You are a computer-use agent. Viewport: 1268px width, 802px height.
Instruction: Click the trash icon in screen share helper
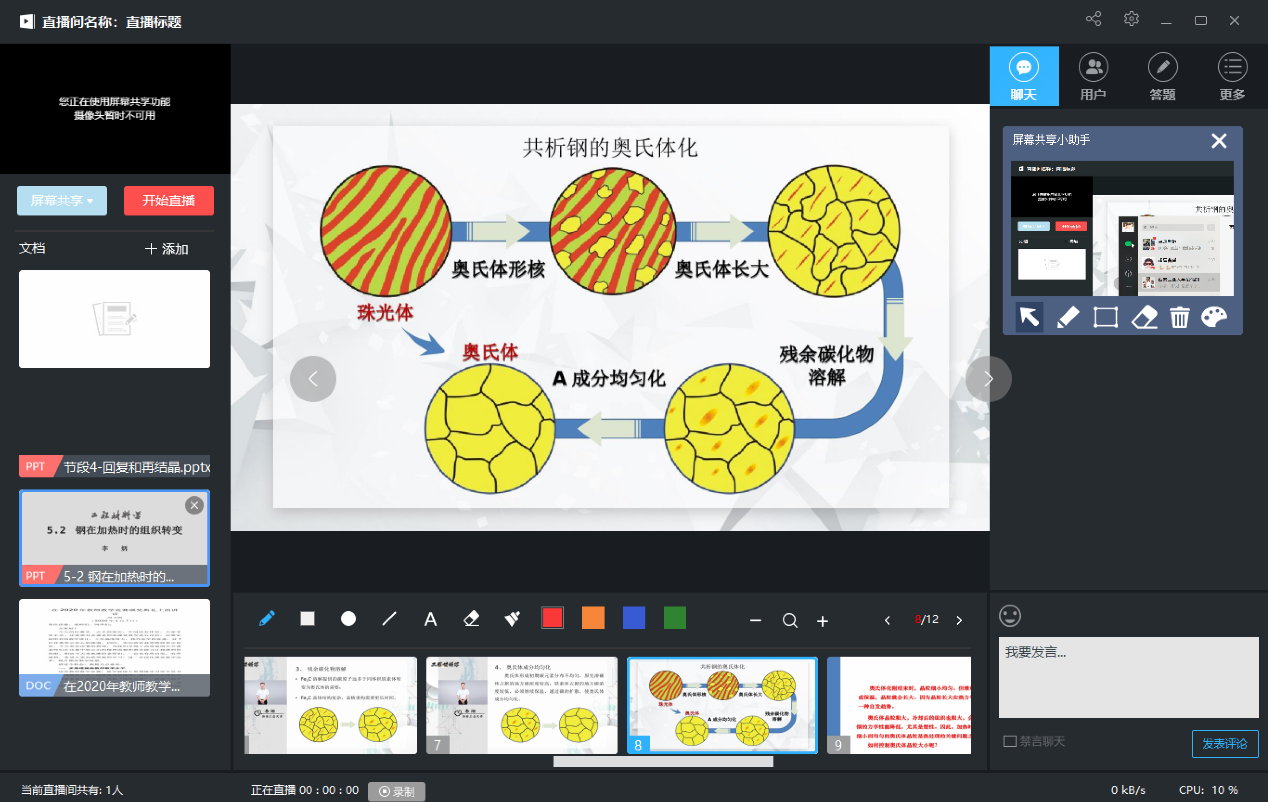1180,317
